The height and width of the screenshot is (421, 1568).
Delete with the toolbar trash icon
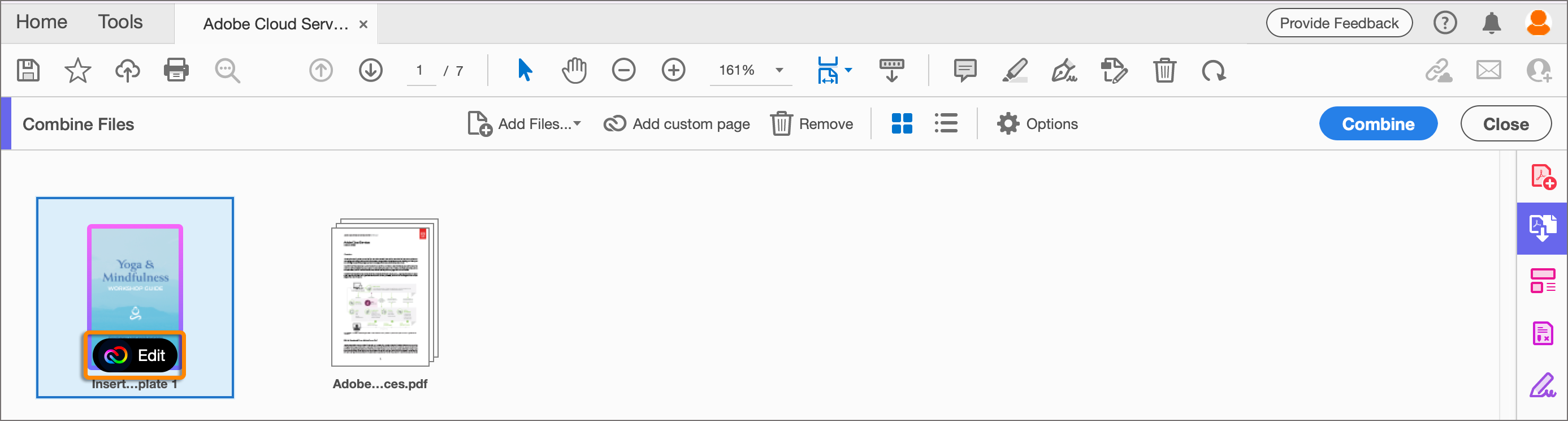click(1164, 71)
